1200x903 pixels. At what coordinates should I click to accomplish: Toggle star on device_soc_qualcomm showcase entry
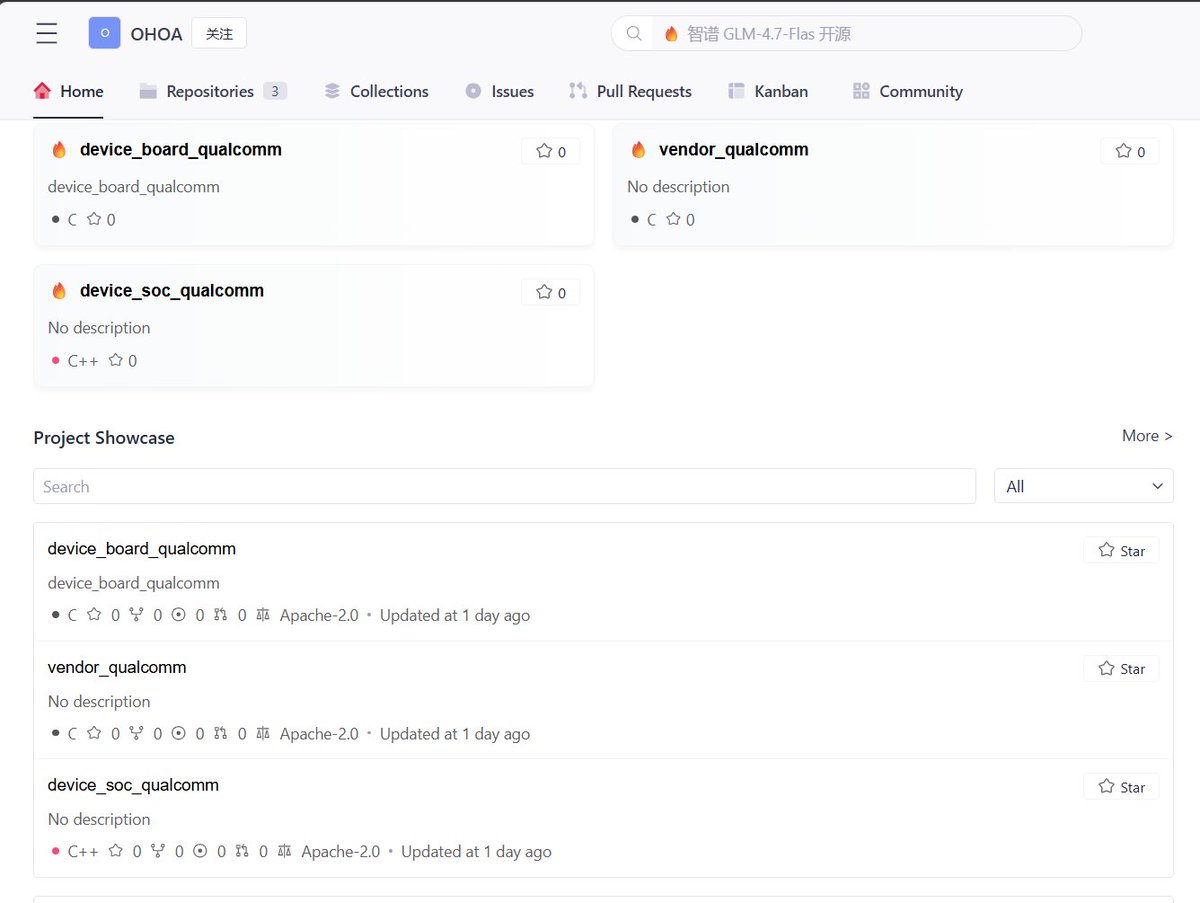[x=1120, y=786]
